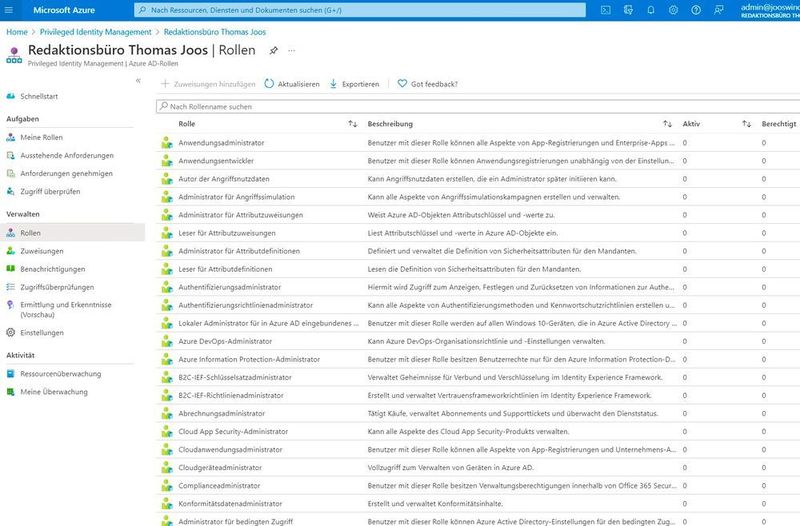Open the Administrator für bedingten Zugriff role

[x=236, y=521]
